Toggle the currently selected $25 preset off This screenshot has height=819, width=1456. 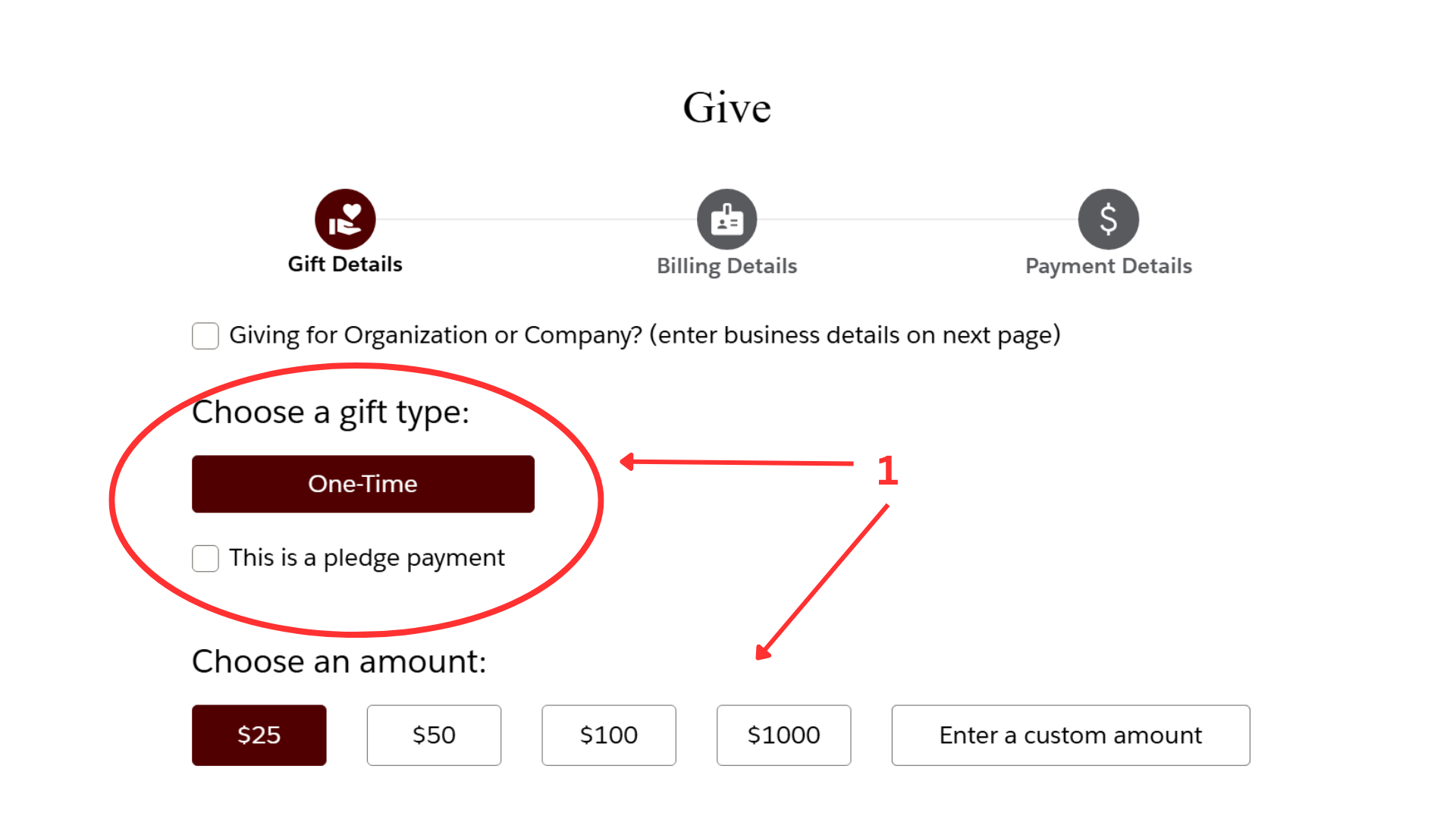(259, 734)
